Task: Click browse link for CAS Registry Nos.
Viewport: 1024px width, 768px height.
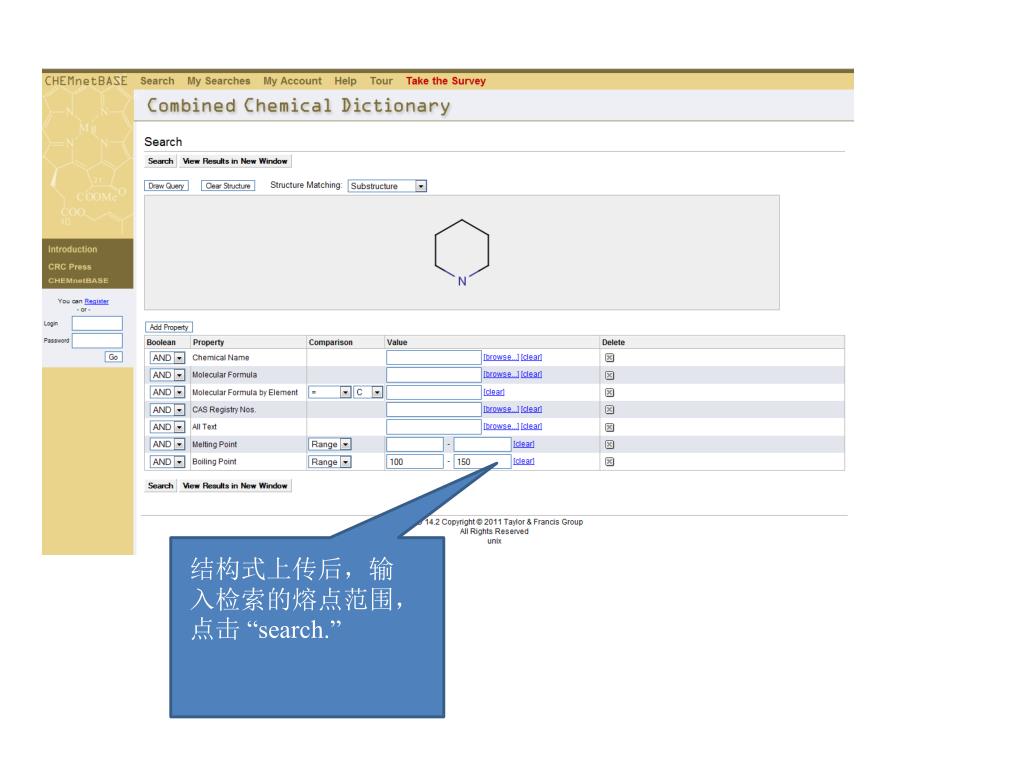Action: (501, 409)
